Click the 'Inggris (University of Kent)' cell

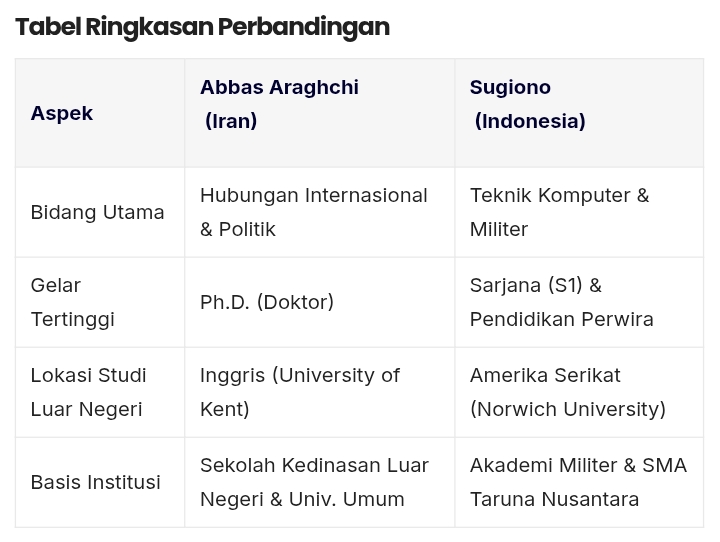(299, 392)
